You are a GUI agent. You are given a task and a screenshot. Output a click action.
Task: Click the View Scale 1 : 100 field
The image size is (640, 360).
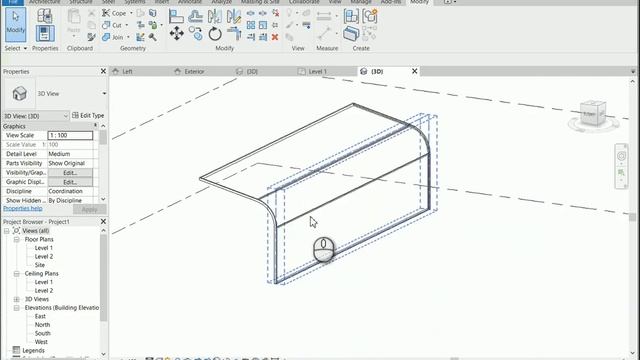pos(70,135)
